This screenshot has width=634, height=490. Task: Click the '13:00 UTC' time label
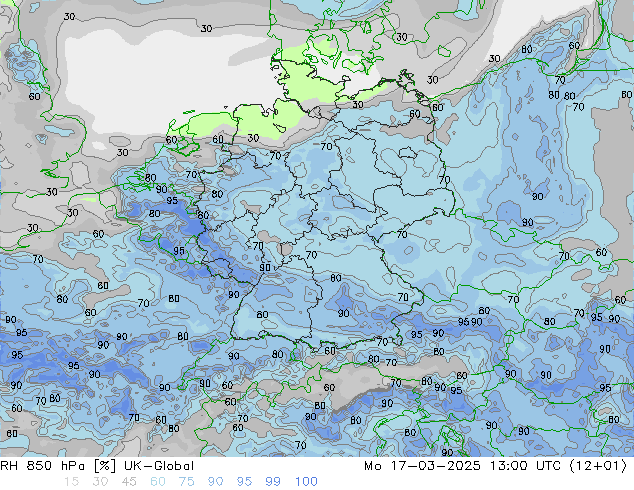pyautogui.click(x=525, y=466)
